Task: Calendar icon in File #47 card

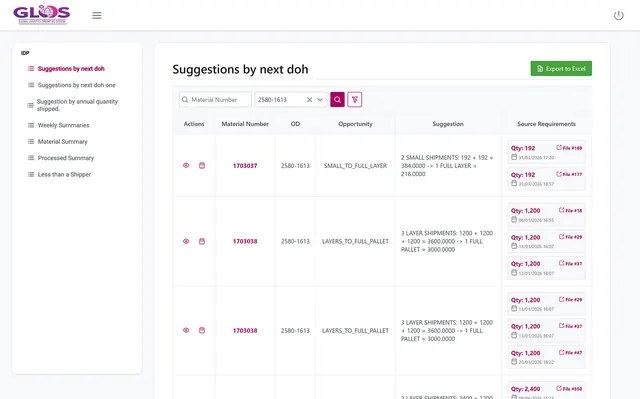Action: point(514,361)
